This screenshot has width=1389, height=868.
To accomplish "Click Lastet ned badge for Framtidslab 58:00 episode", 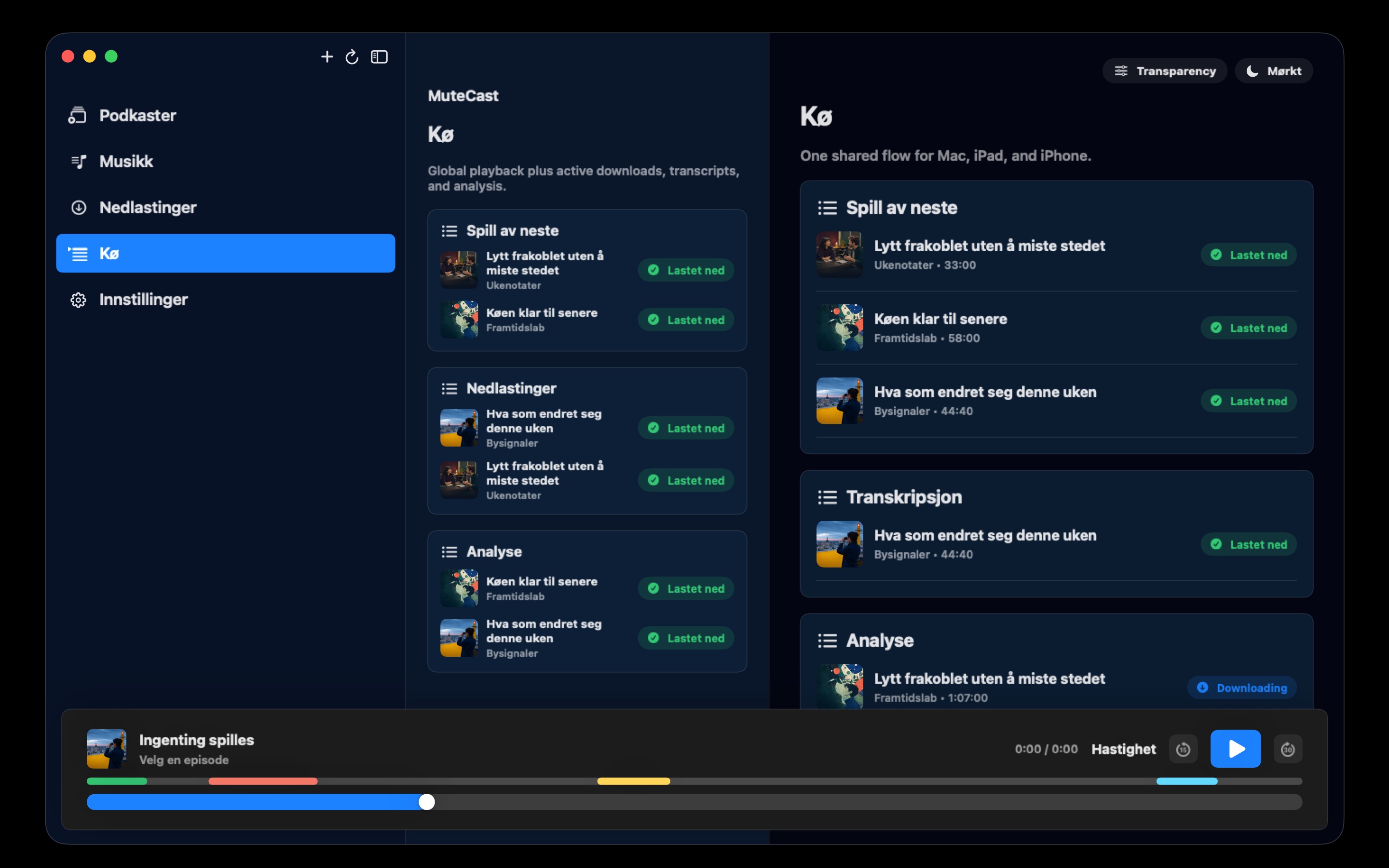I will click(1248, 328).
